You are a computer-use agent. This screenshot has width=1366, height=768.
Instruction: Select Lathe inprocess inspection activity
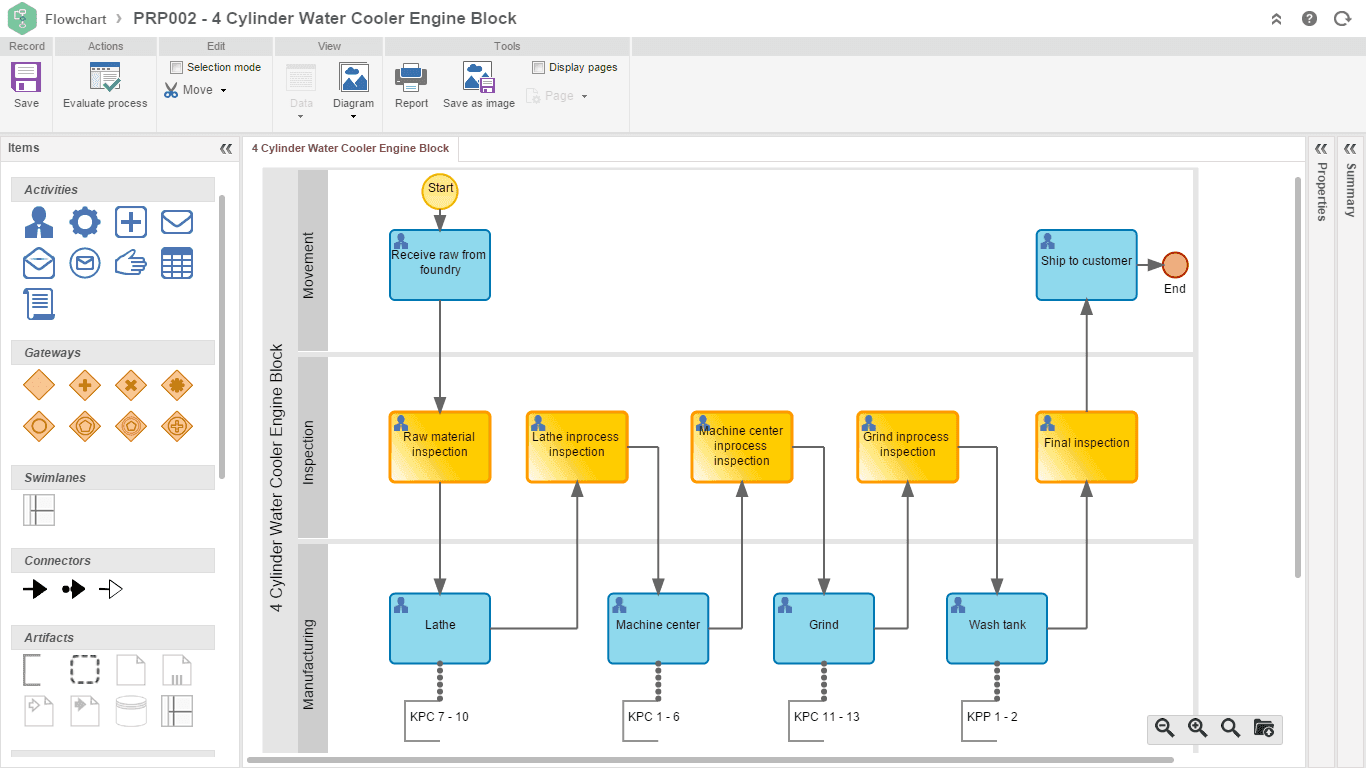point(577,447)
